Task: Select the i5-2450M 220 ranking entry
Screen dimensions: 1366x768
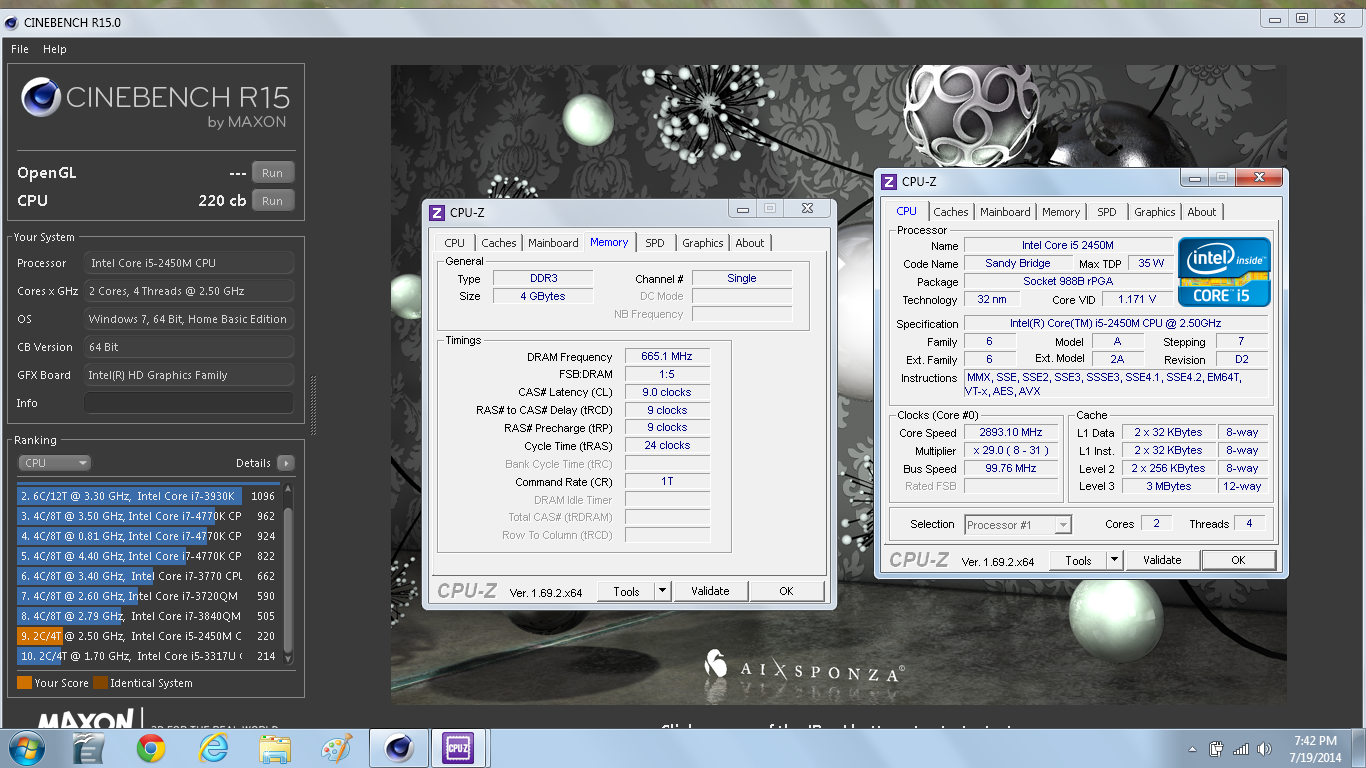Action: click(148, 636)
